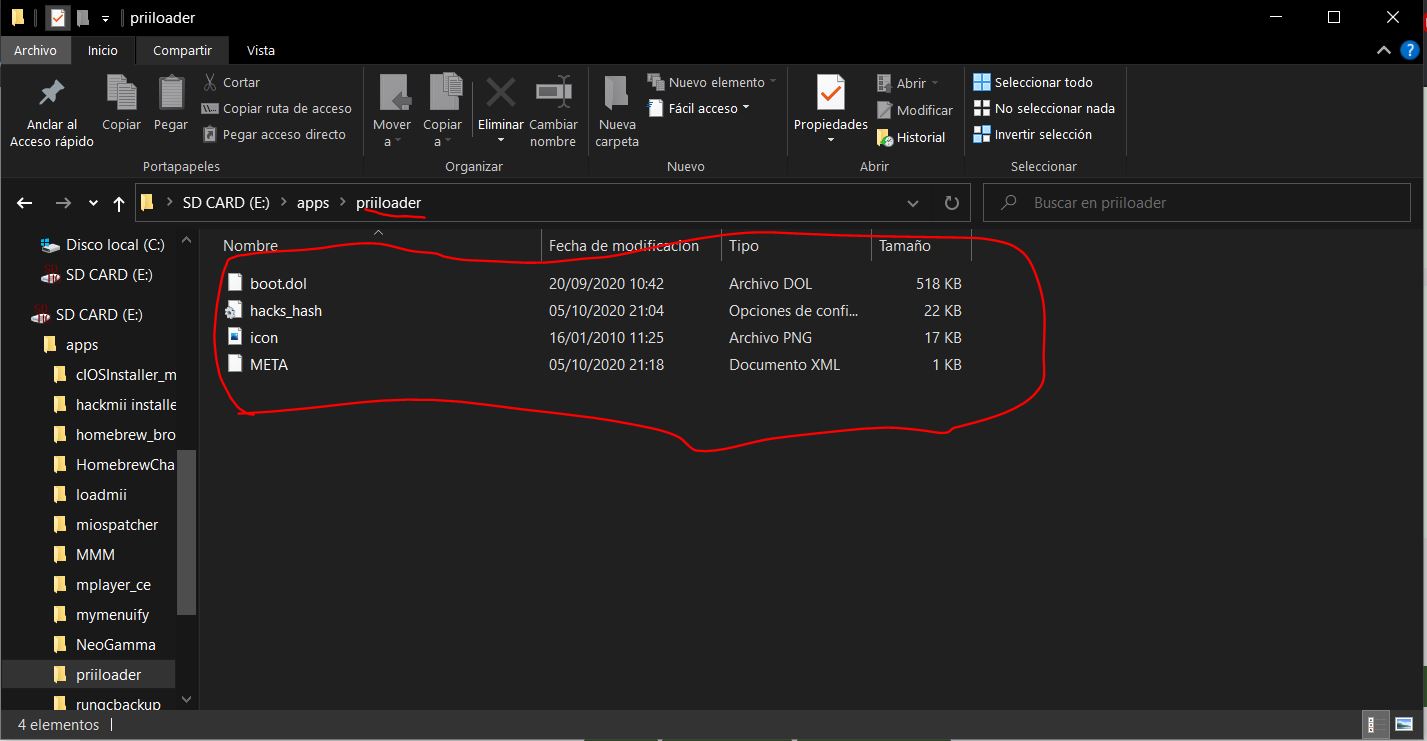
Task: Click the Eliminar red X icon
Action: [x=500, y=94]
